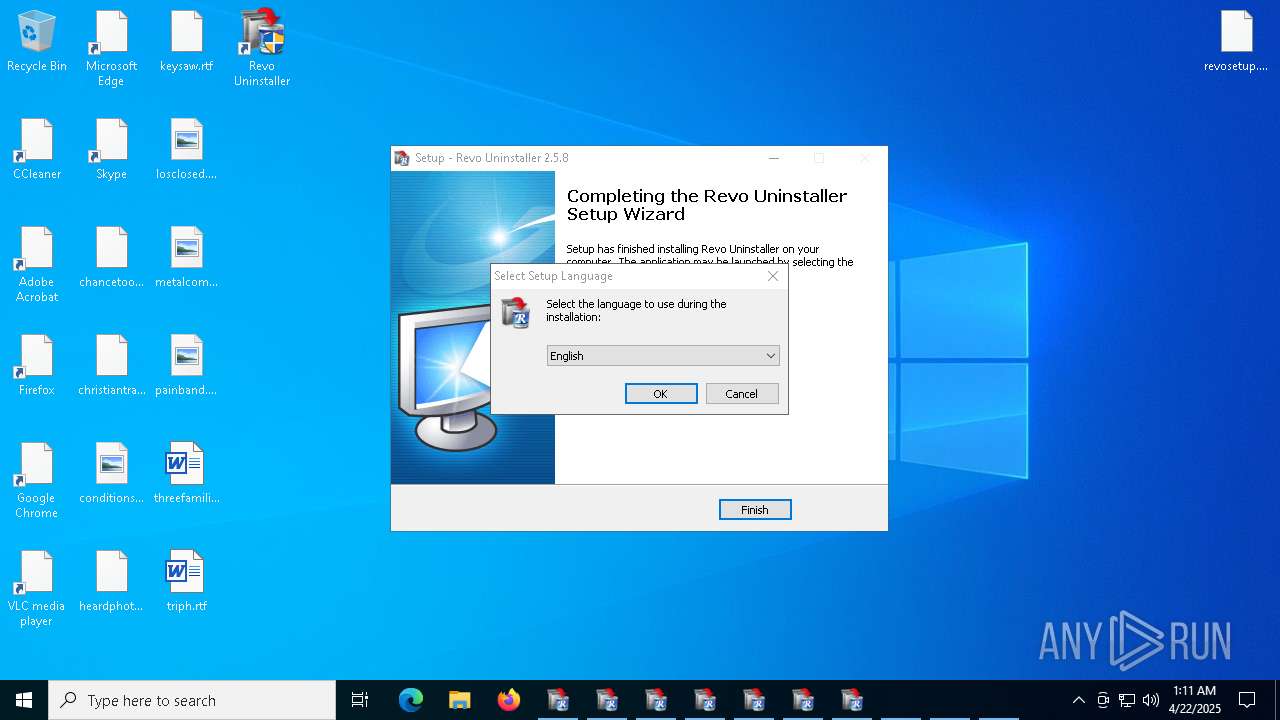Show hidden system tray icons
Viewport: 1280px width, 720px height.
(1078, 700)
